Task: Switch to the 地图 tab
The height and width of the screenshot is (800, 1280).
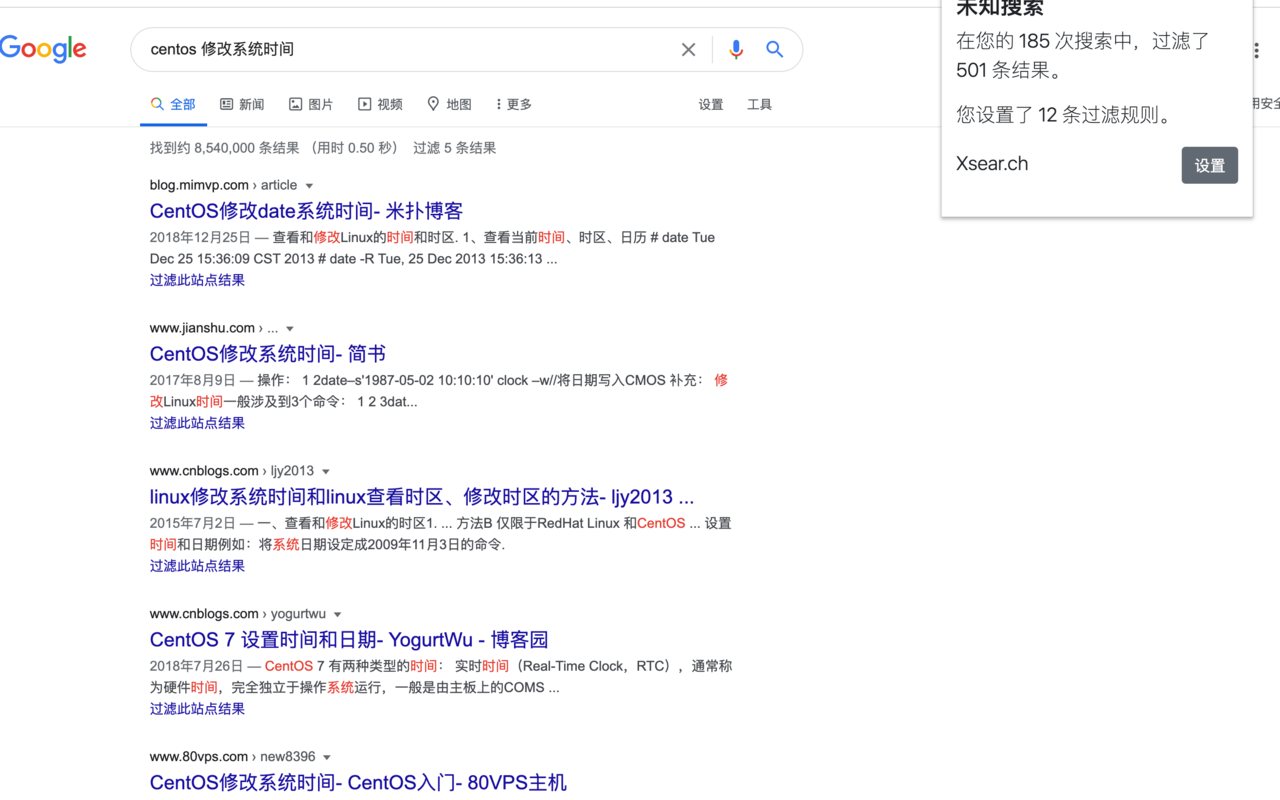Action: 449,104
